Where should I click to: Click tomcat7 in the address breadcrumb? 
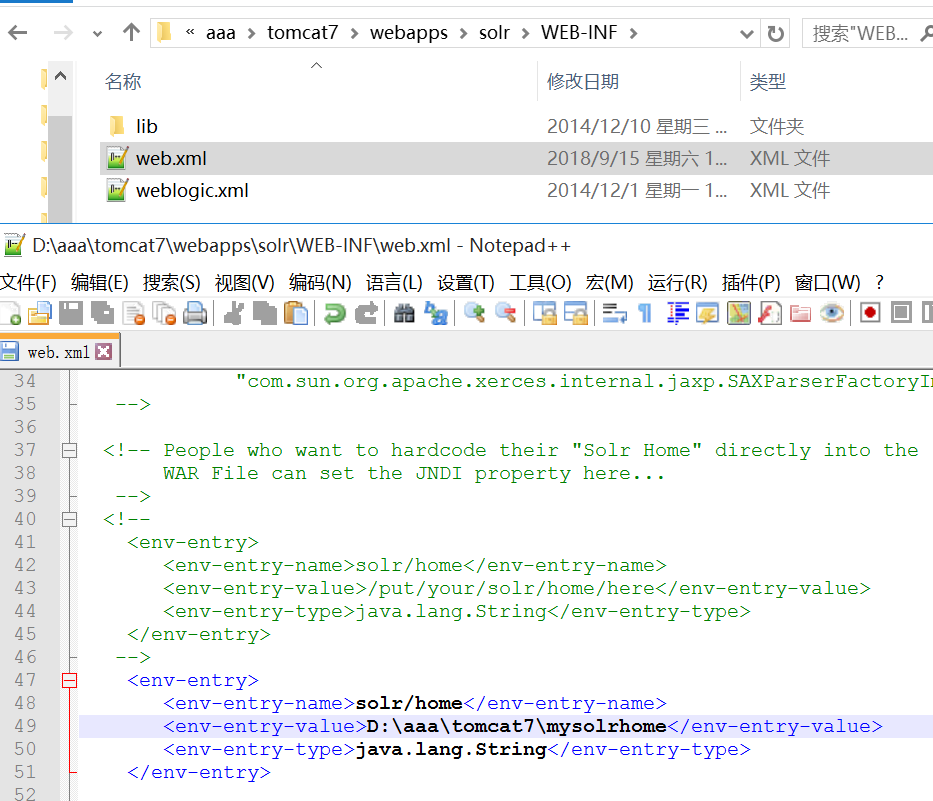point(302,32)
